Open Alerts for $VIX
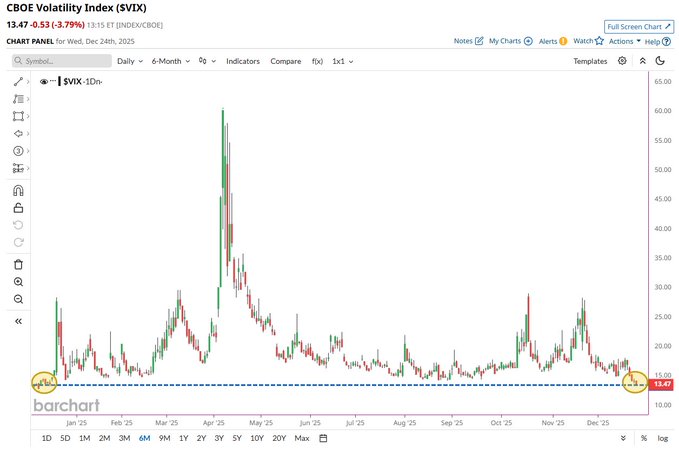Viewport: 679px width, 450px height. click(x=553, y=41)
